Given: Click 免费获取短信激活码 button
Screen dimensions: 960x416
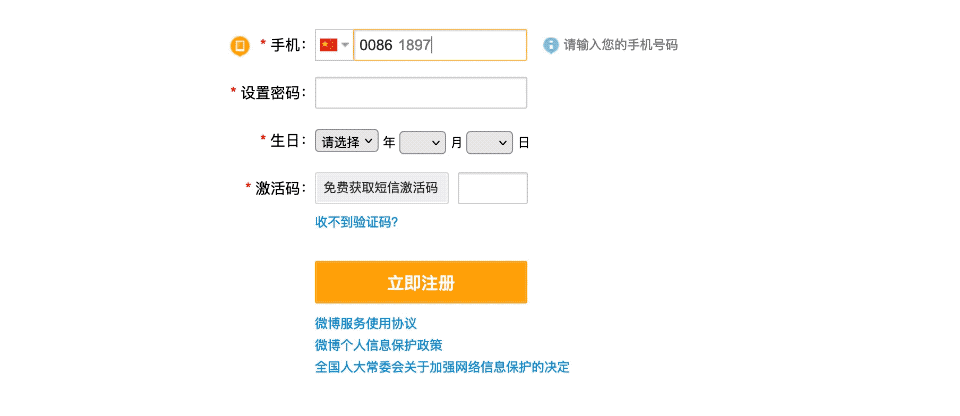Looking at the screenshot, I should point(381,188).
